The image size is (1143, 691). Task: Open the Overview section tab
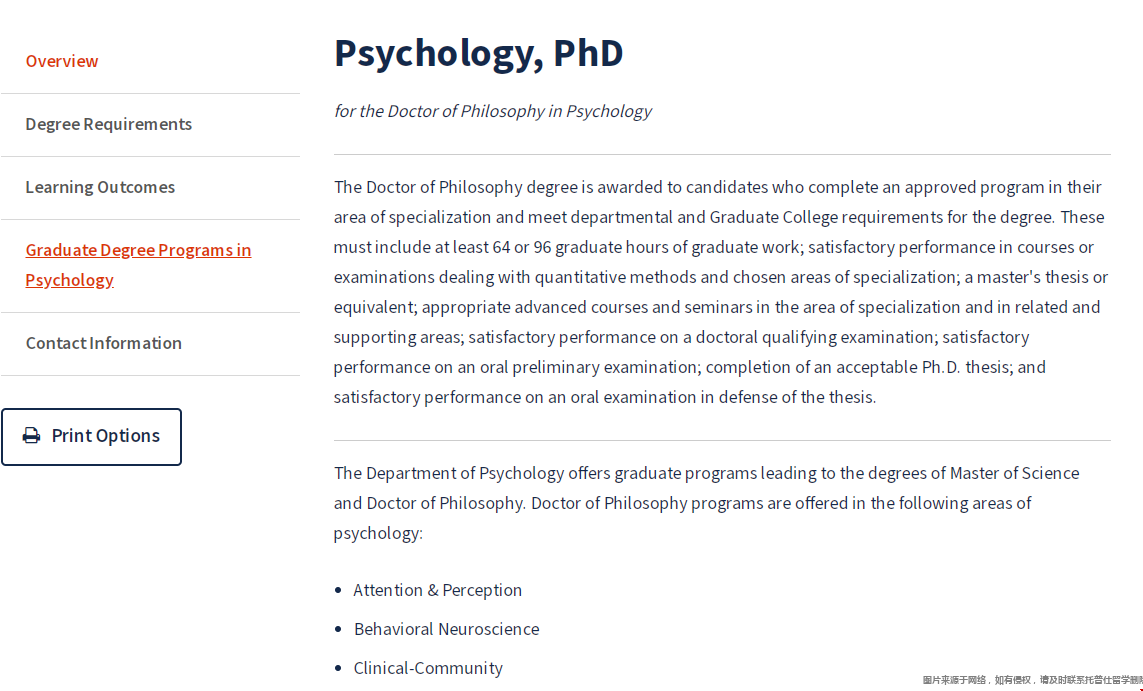coord(62,61)
